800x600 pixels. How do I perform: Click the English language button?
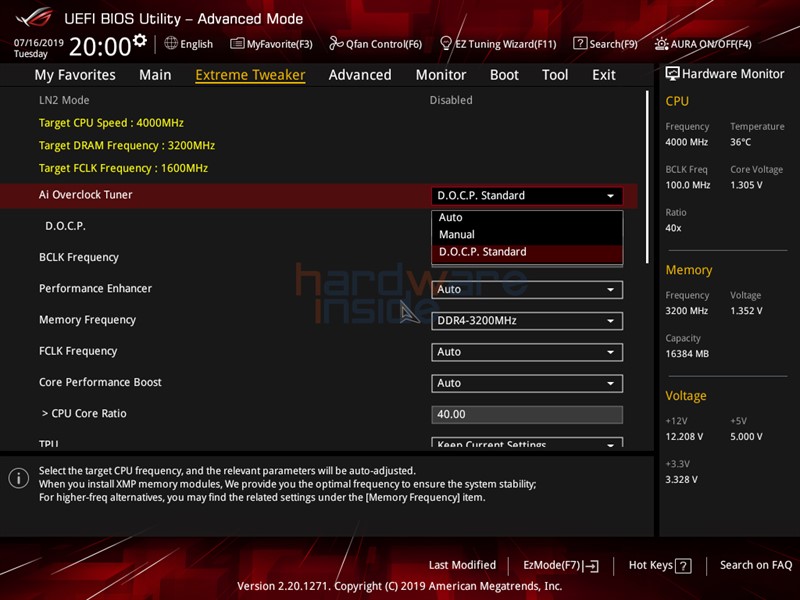189,44
